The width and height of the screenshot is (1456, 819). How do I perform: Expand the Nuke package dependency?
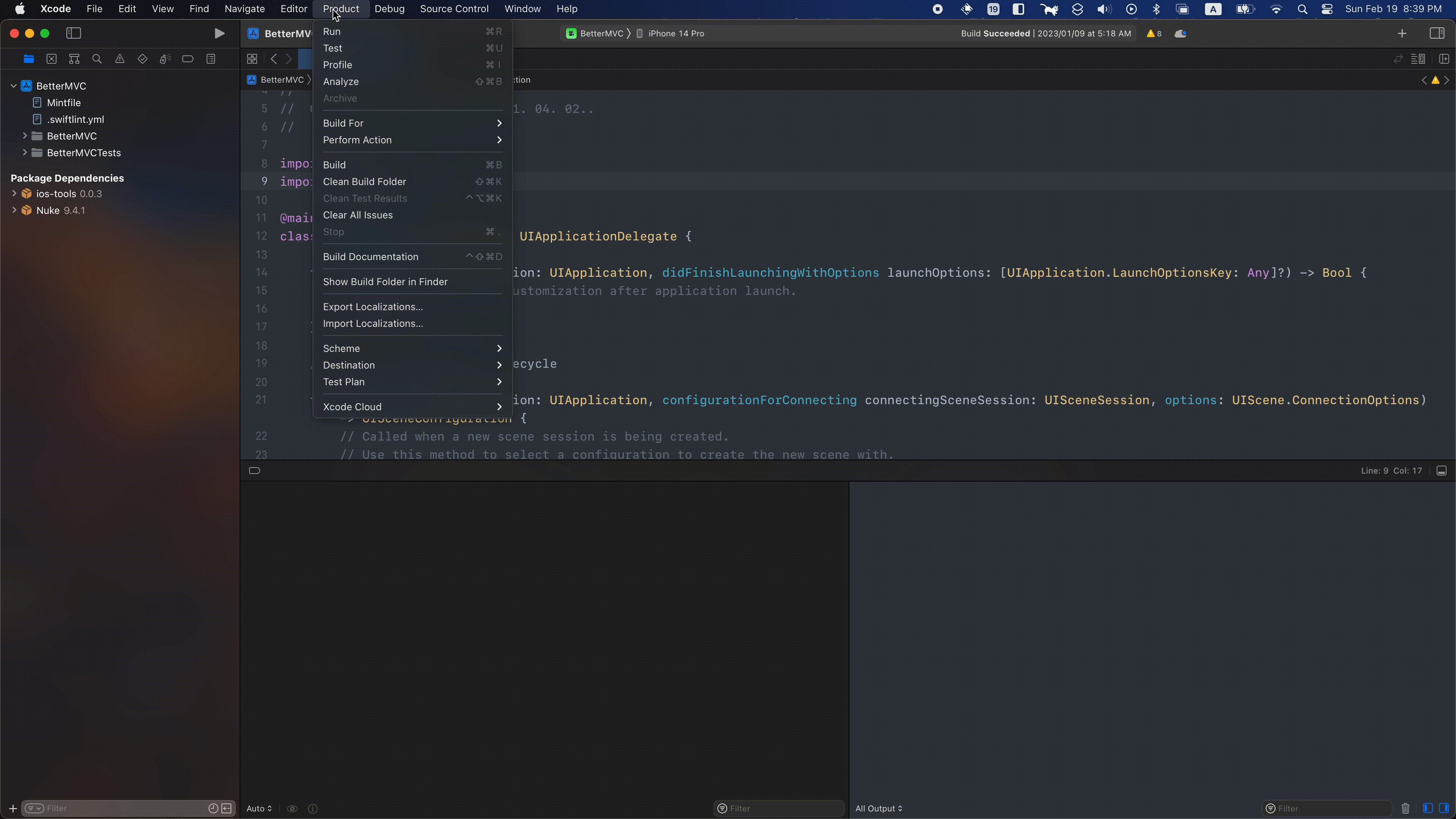14,210
